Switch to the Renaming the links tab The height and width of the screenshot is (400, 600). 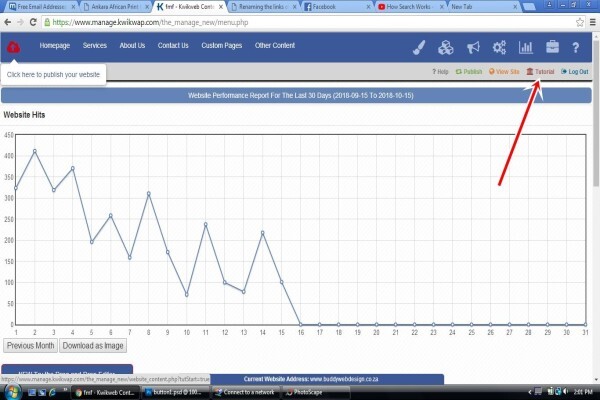tap(263, 7)
